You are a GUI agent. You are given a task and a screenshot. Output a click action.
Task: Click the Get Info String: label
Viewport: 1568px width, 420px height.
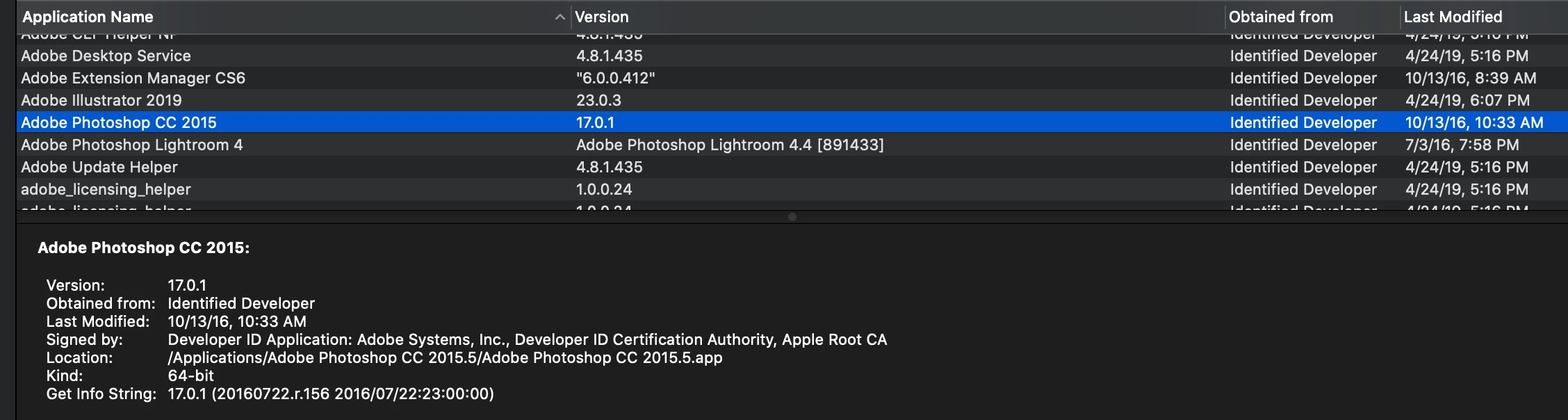101,394
